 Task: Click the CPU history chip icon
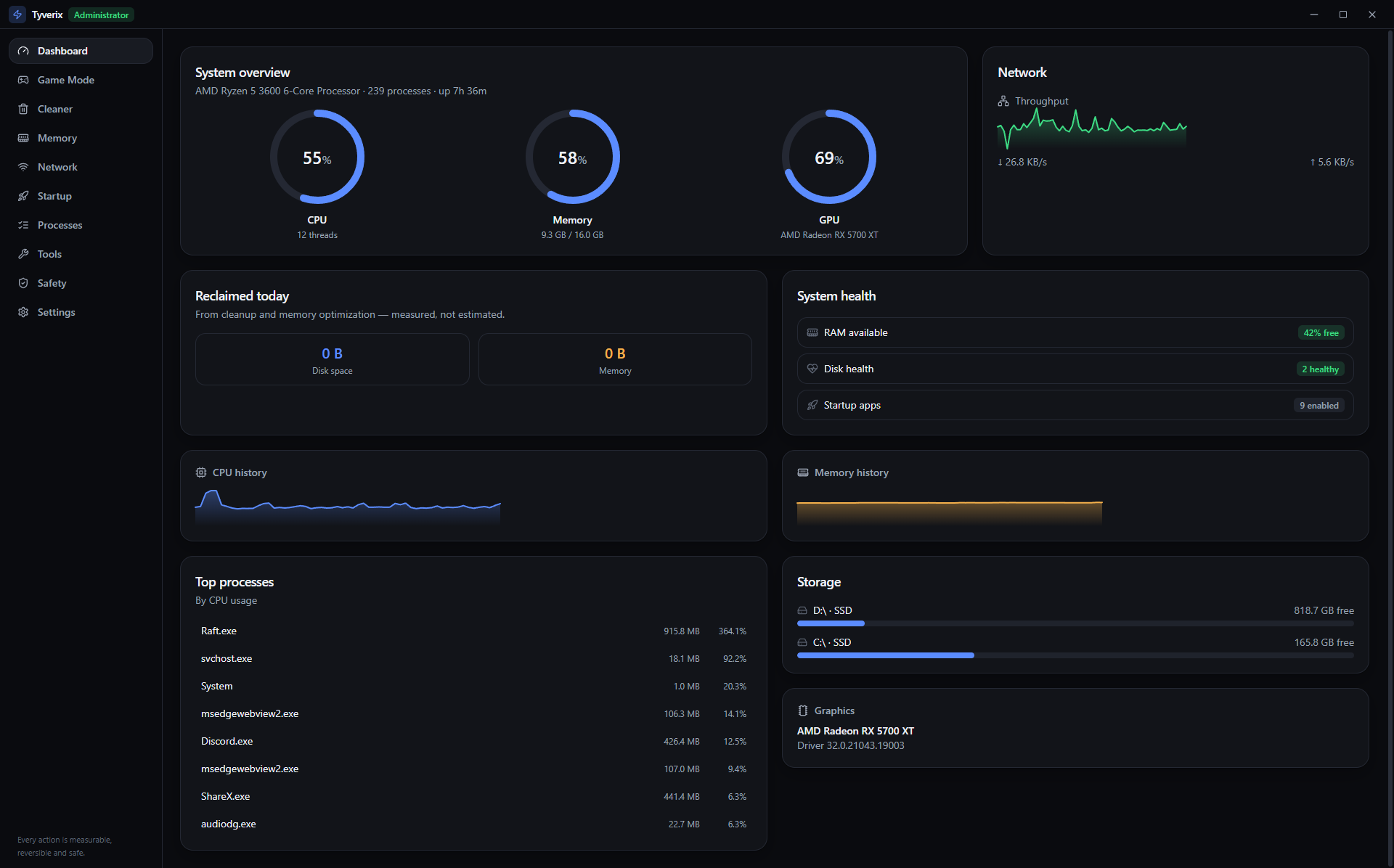pyautogui.click(x=201, y=472)
